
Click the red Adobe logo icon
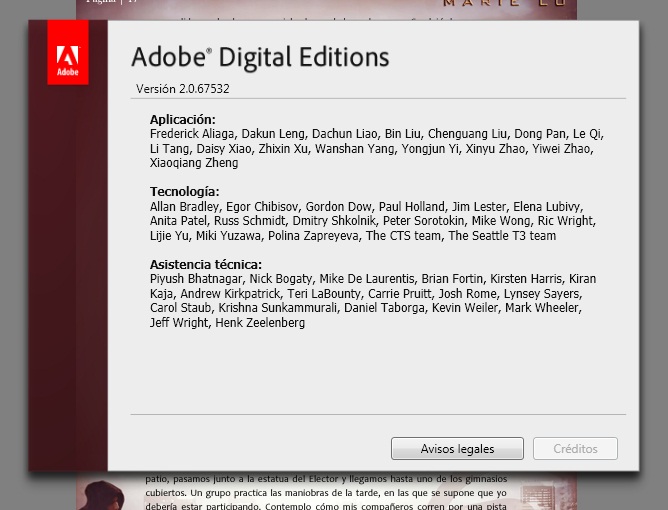68,53
